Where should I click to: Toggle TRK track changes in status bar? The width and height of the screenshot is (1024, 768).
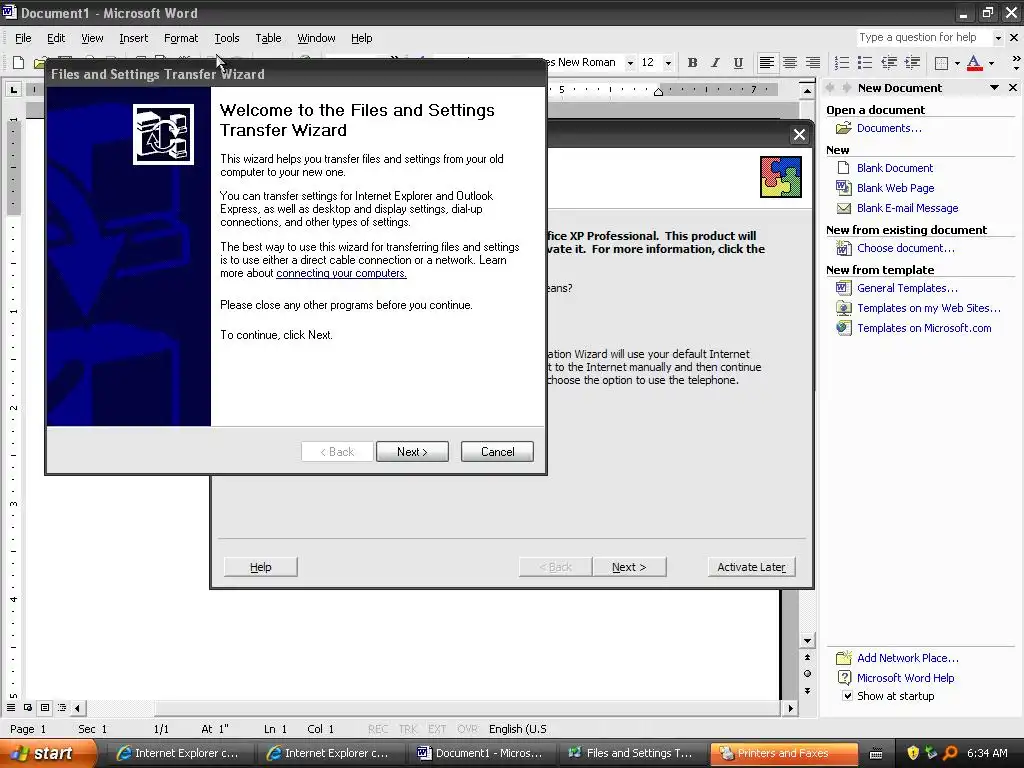click(408, 729)
